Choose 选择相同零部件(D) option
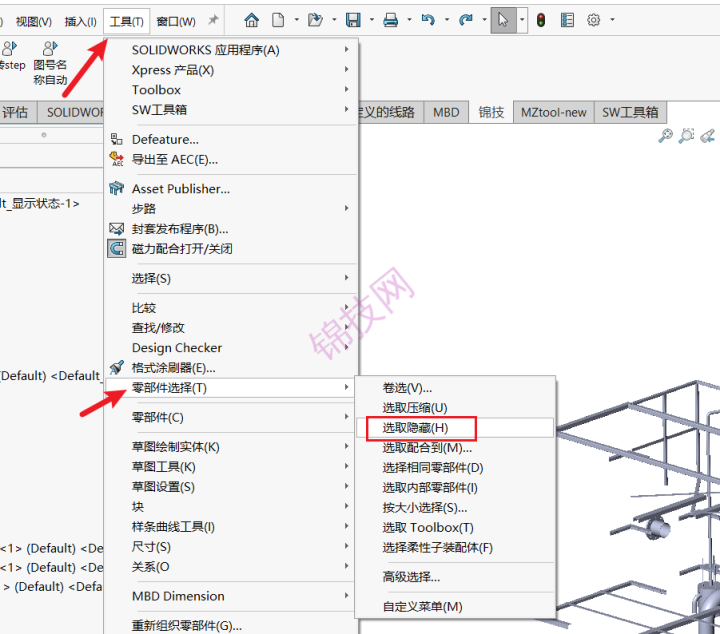 click(455, 468)
